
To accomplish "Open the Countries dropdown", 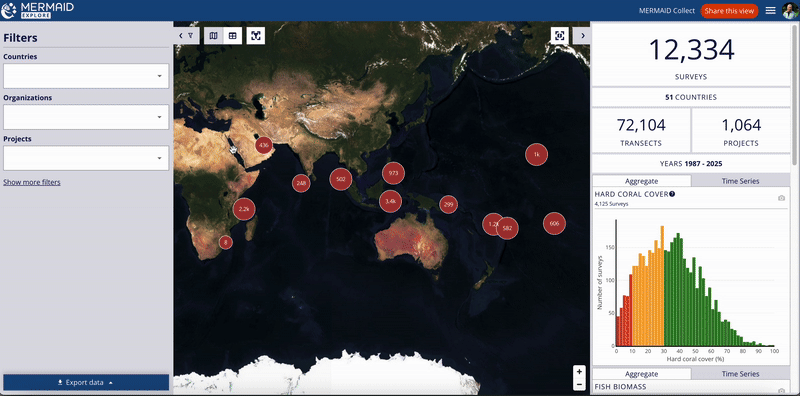I will (86, 76).
